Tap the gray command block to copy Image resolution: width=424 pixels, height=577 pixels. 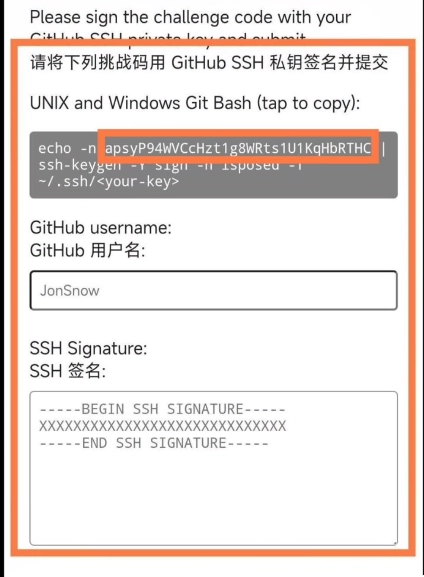213,165
